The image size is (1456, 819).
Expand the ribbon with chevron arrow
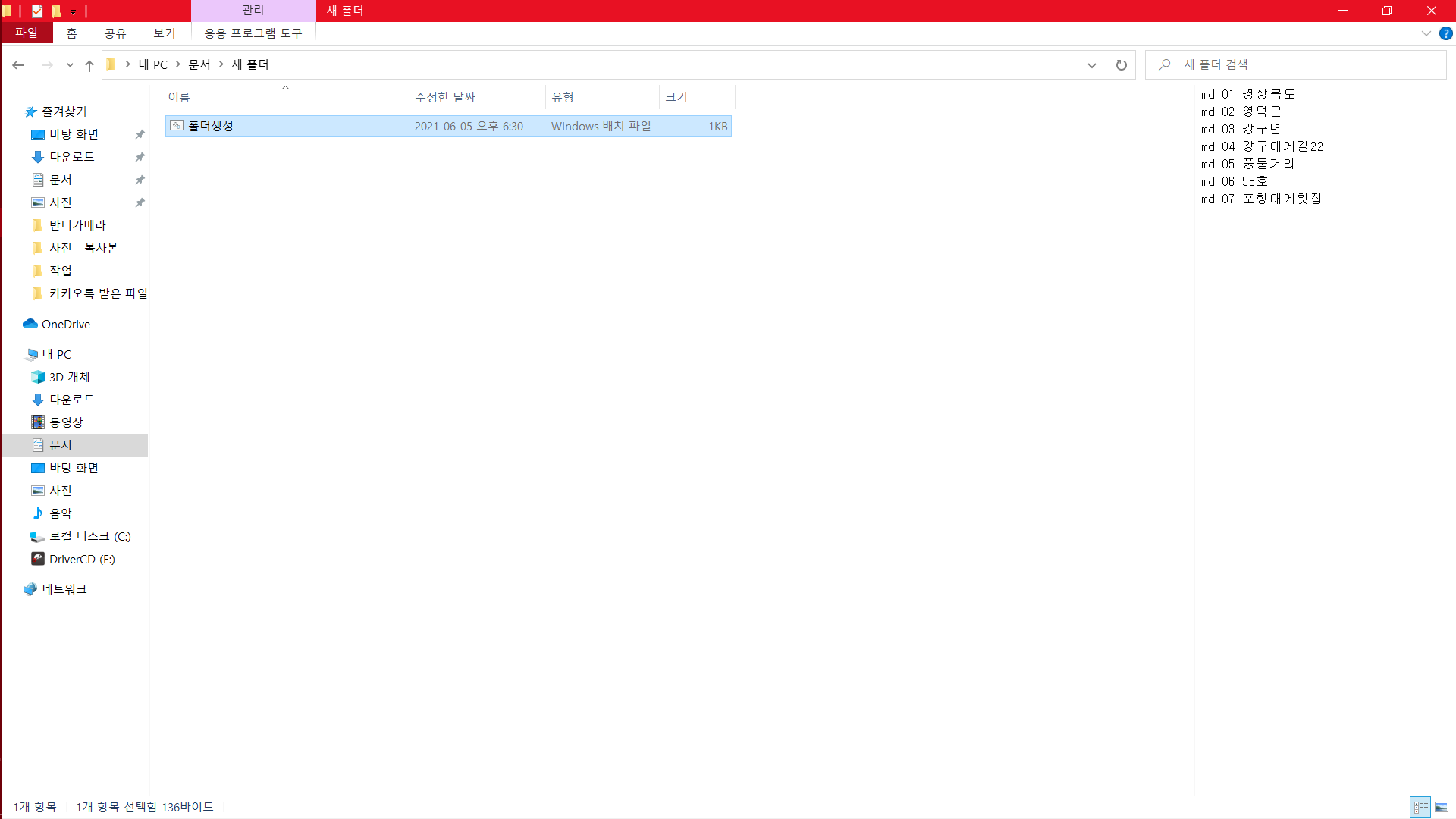(1426, 33)
